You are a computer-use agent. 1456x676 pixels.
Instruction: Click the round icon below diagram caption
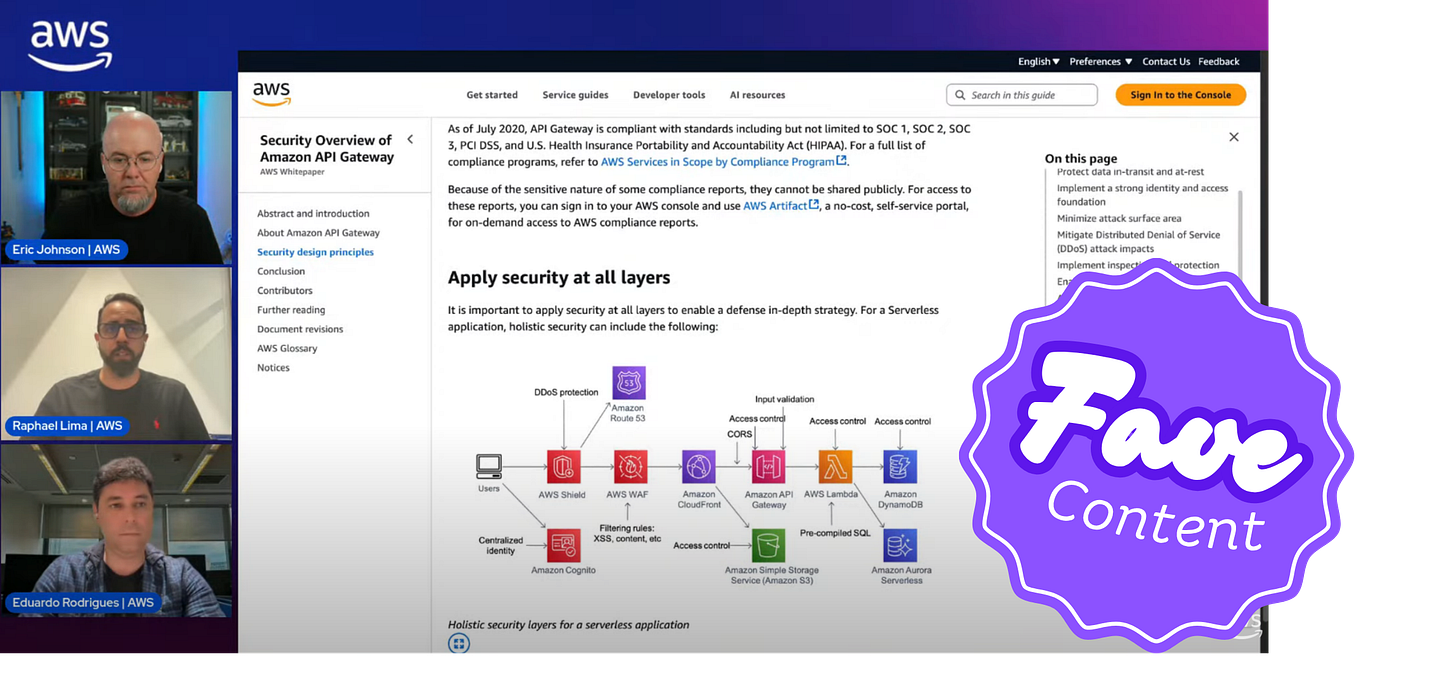tap(459, 643)
